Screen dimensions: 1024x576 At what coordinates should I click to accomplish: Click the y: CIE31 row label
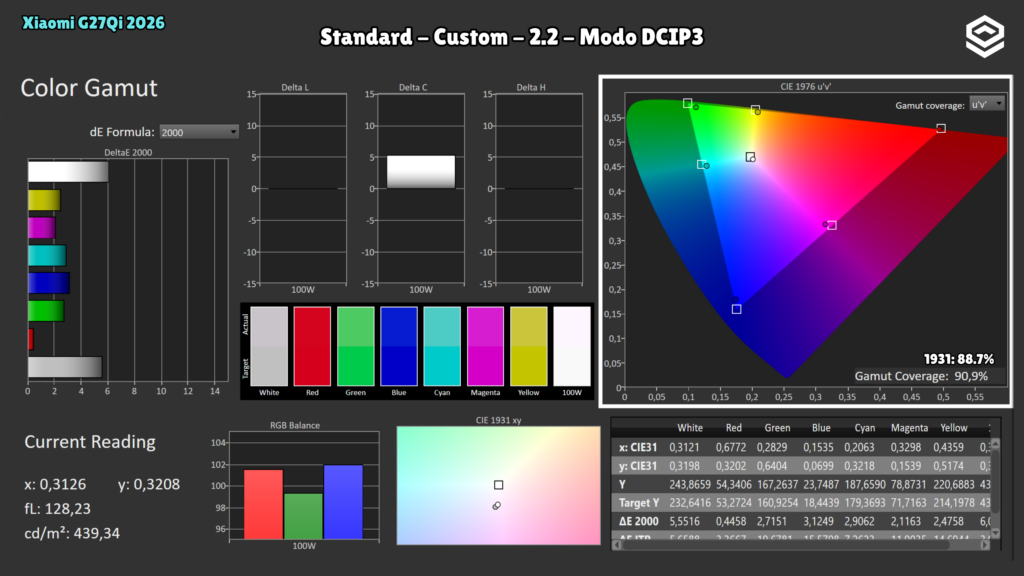[x=638, y=466]
